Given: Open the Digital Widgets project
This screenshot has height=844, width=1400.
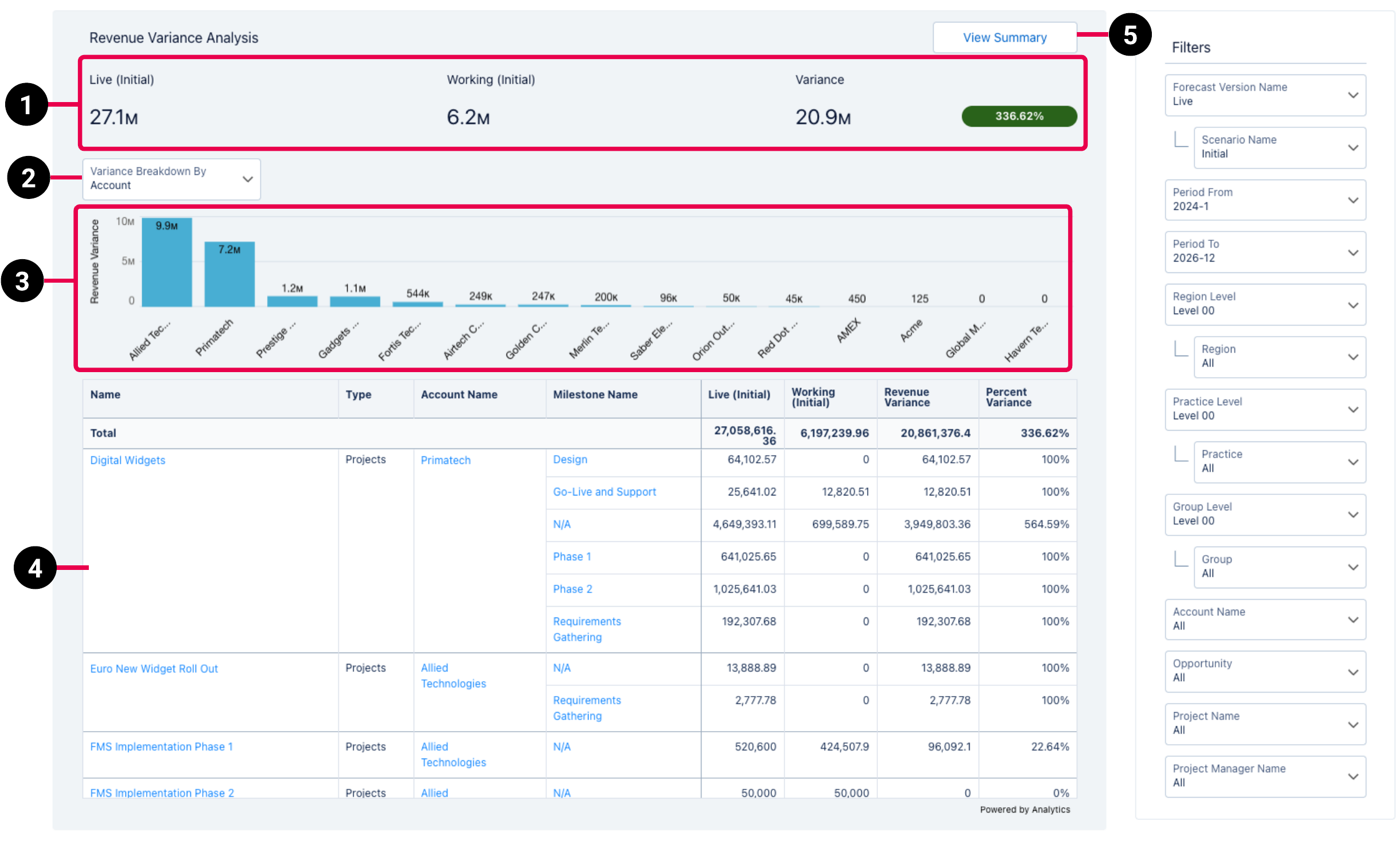Looking at the screenshot, I should point(127,460).
